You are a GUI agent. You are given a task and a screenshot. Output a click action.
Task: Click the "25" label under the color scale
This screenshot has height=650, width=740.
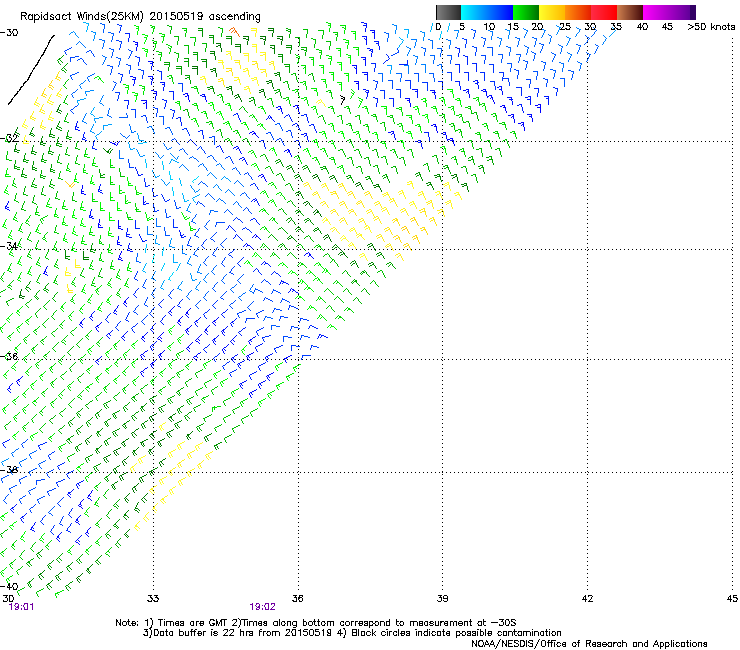click(x=564, y=27)
